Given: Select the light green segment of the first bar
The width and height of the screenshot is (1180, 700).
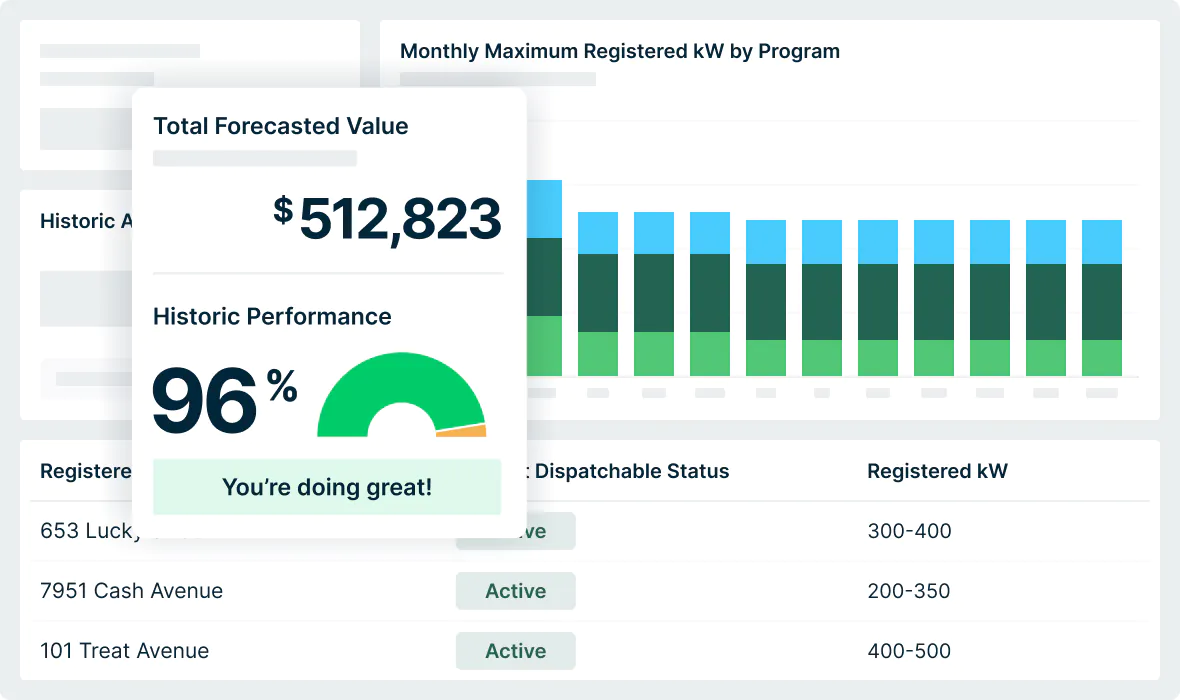Looking at the screenshot, I should (546, 345).
